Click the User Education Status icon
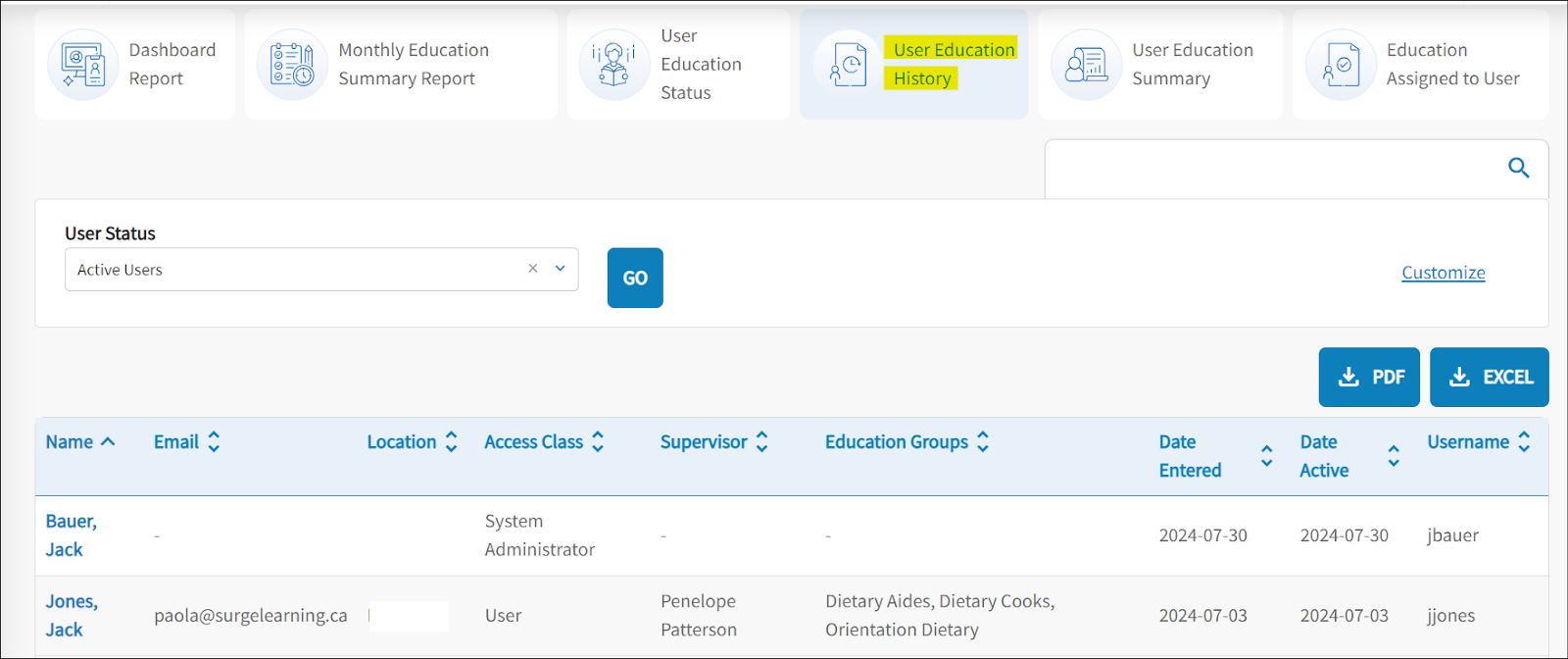The height and width of the screenshot is (659, 1568). tap(614, 65)
